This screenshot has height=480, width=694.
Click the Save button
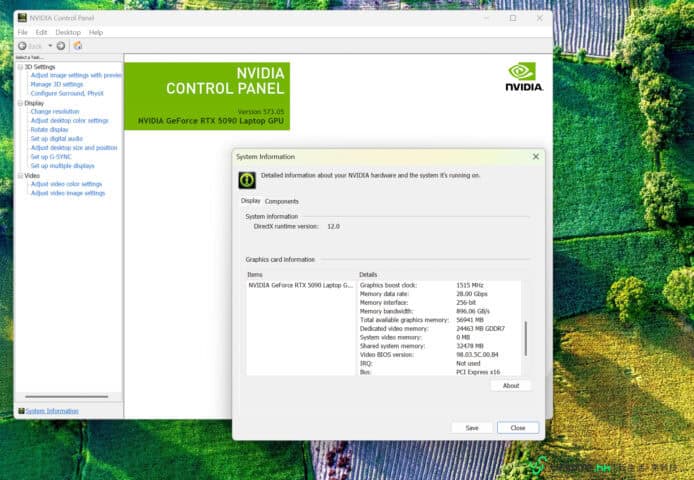472,428
